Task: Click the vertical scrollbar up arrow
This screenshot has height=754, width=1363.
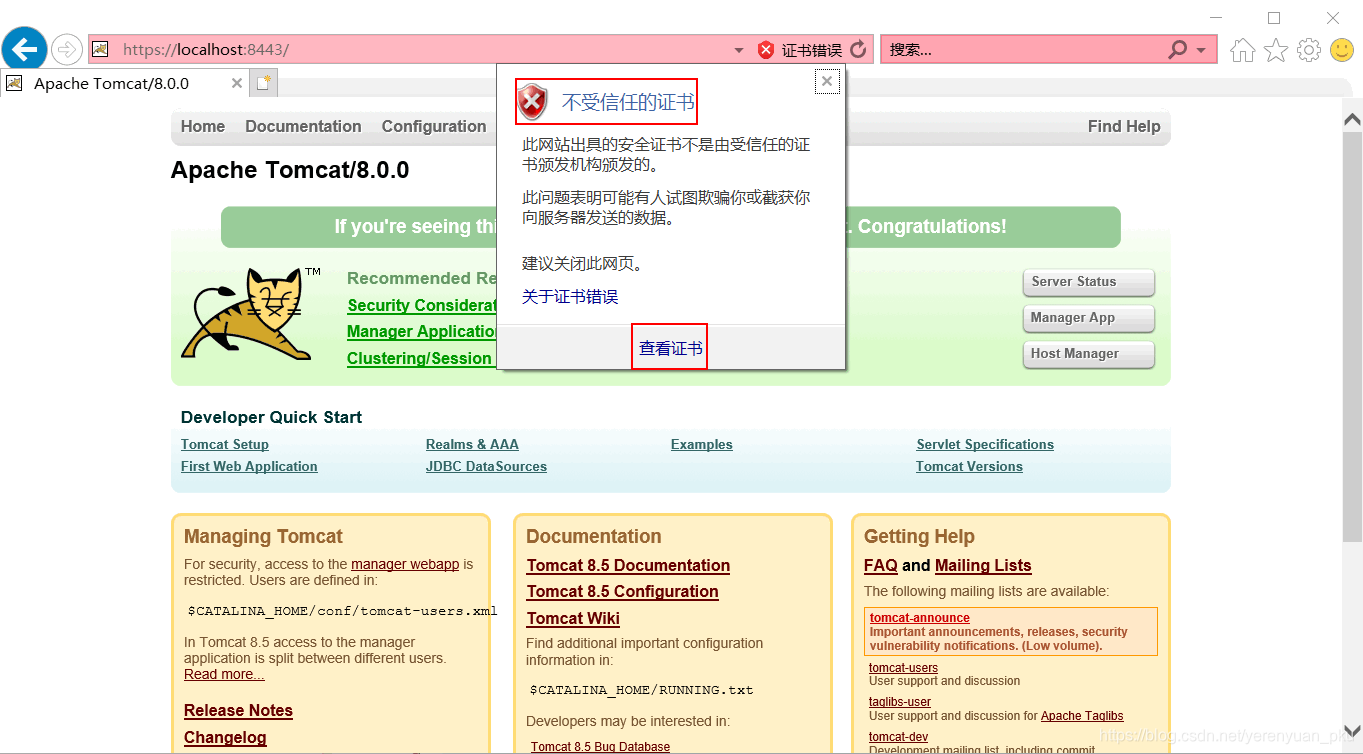Action: coord(1352,118)
